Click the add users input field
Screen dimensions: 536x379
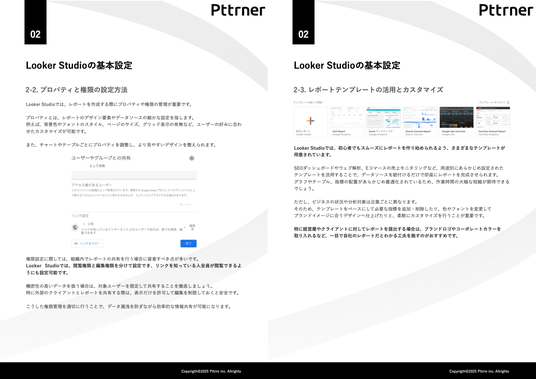134,175
